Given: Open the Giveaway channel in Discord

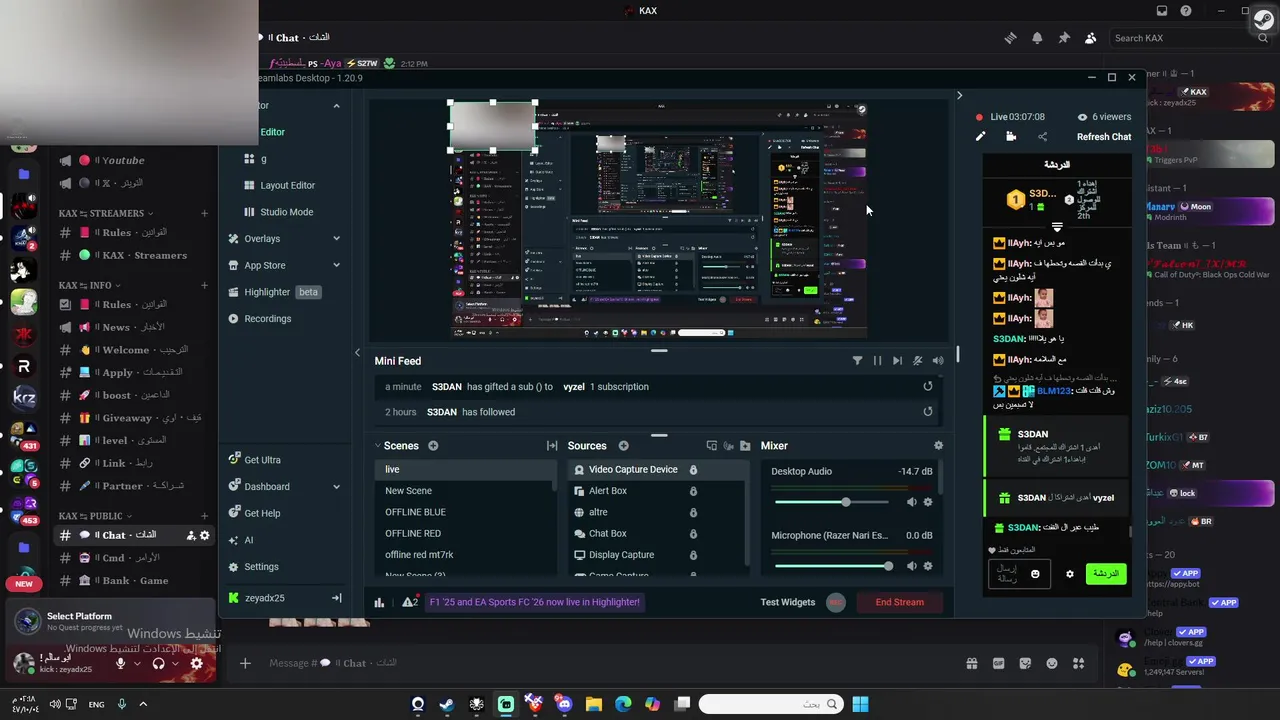Looking at the screenshot, I should (134, 418).
